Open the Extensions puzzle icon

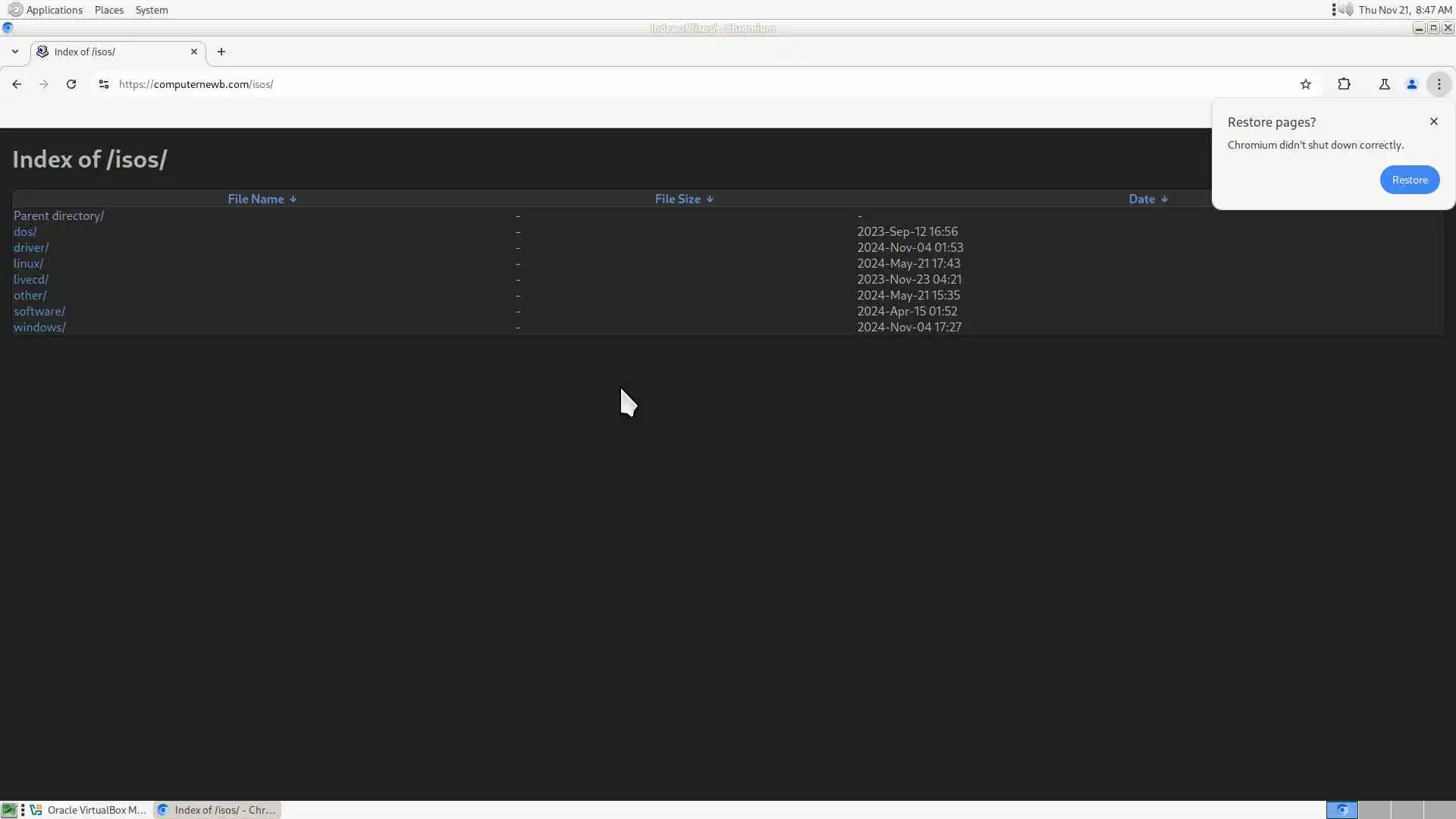1344,84
